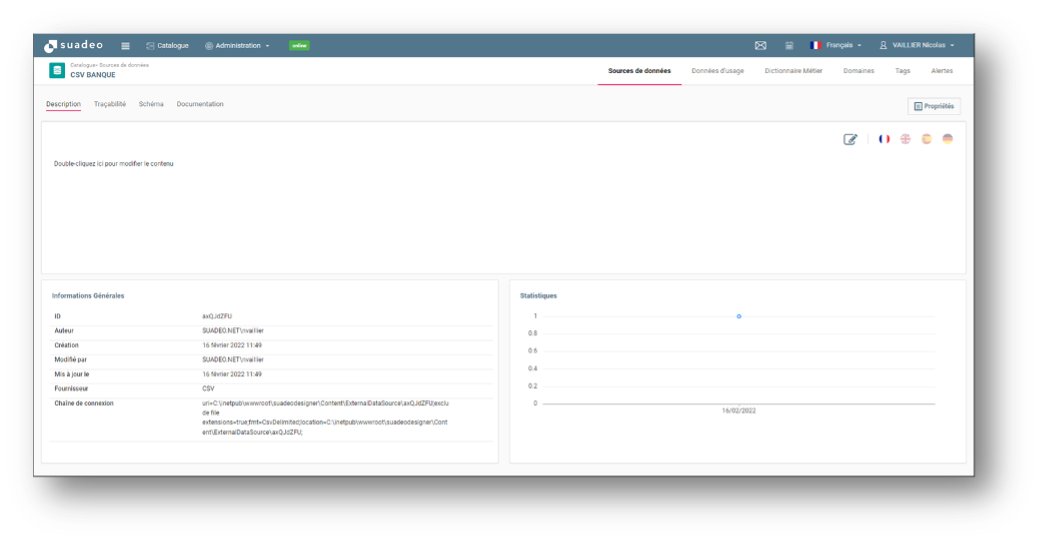The width and height of the screenshot is (1041, 543).
Task: Click the Propriétés button
Action: (933, 106)
